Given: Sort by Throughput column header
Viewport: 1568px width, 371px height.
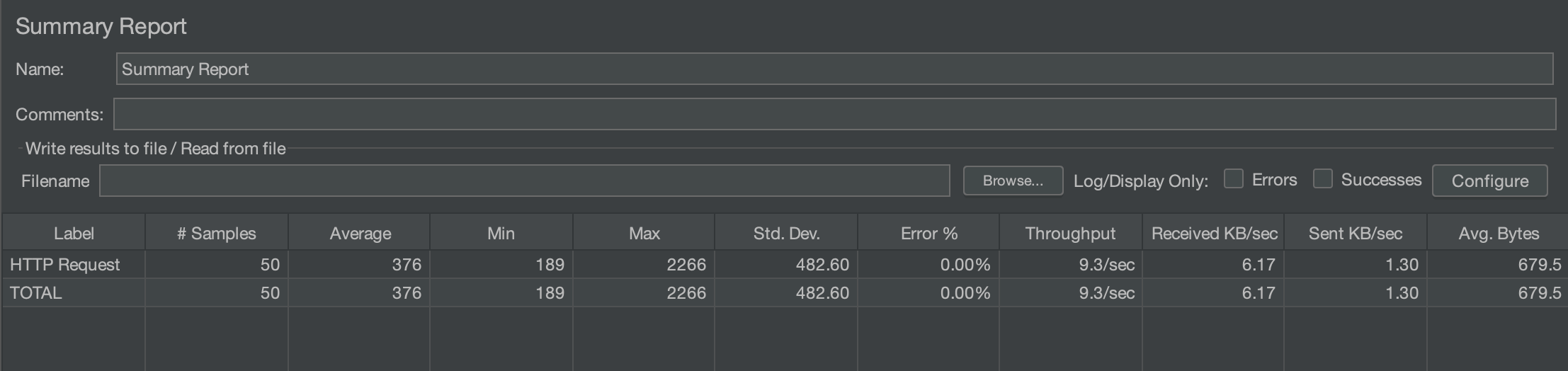Looking at the screenshot, I should 1071,233.
